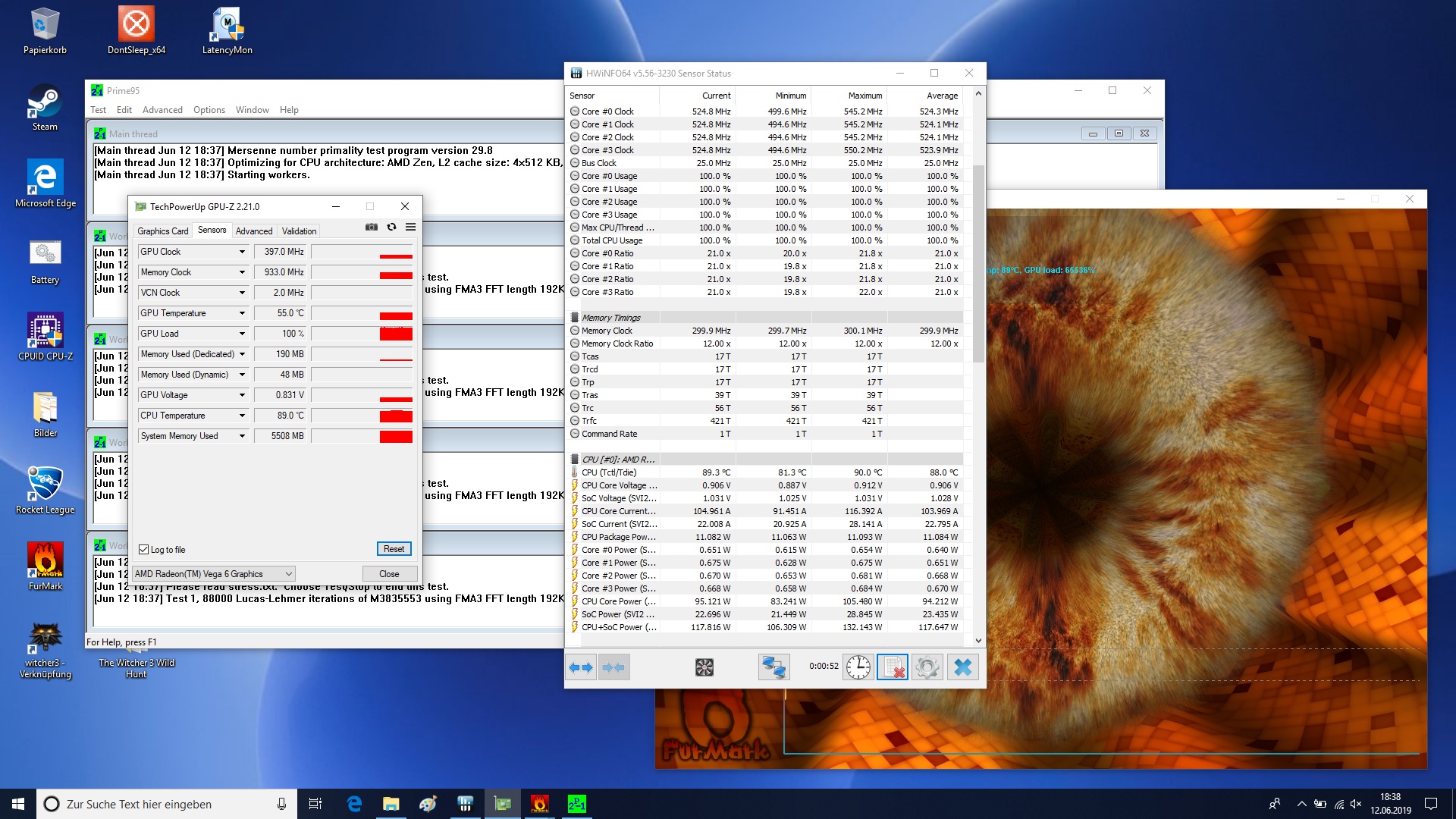Viewport: 1456px width, 819px height.
Task: Open FurMark from the Windows taskbar
Action: click(x=539, y=804)
